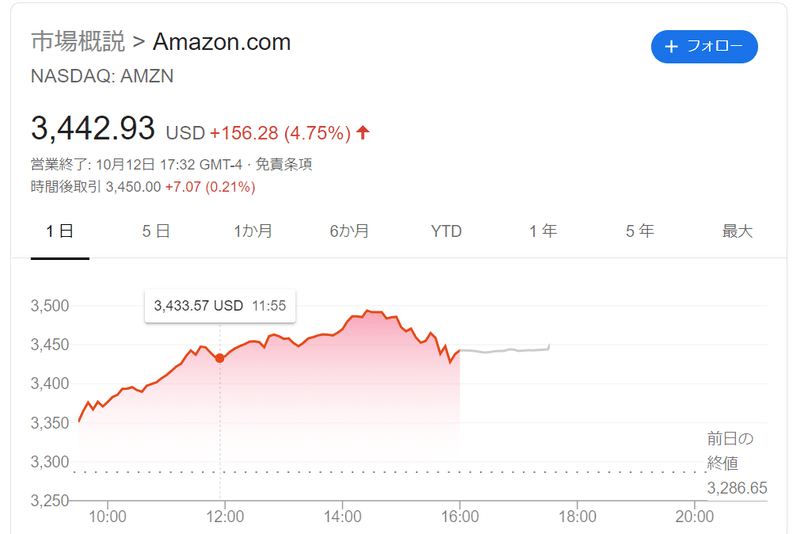Open the 免責条項 disclaimer link

pos(284,164)
